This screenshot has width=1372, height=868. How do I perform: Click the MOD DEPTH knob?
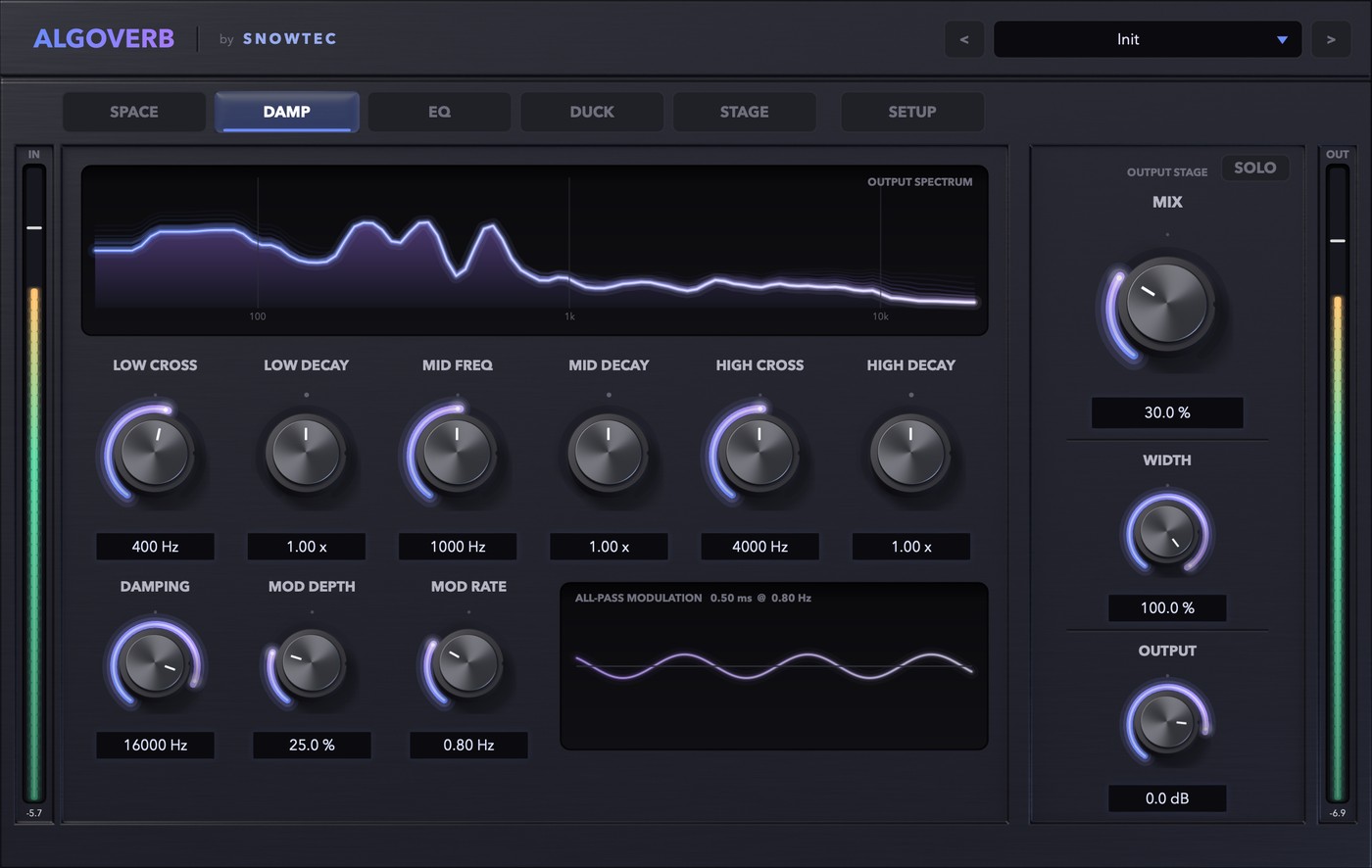(312, 663)
